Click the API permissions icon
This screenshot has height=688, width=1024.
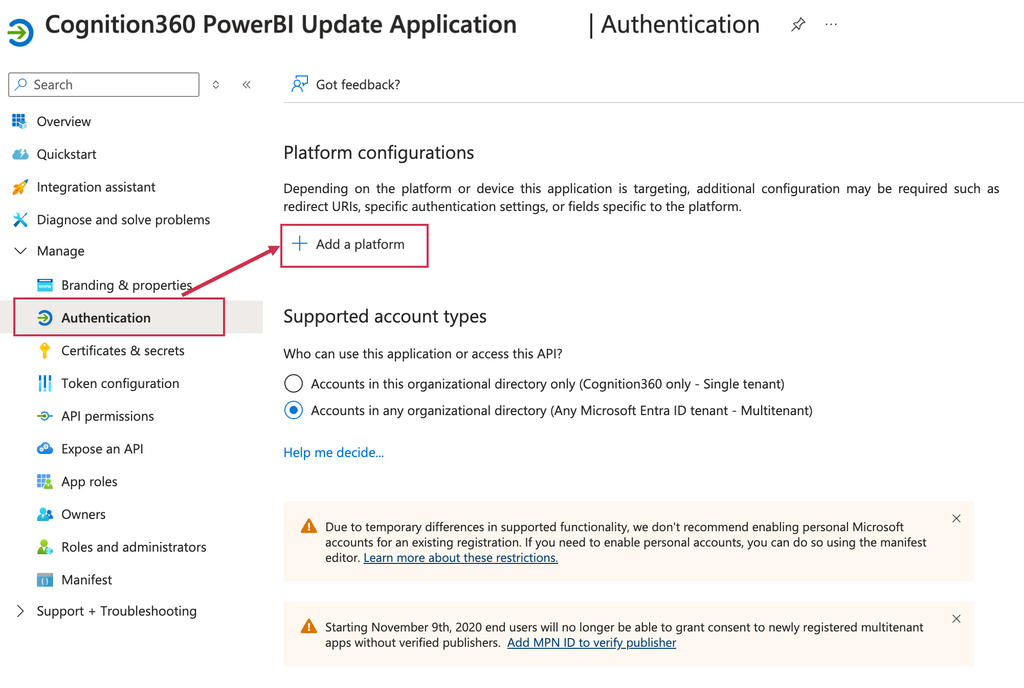(x=44, y=416)
